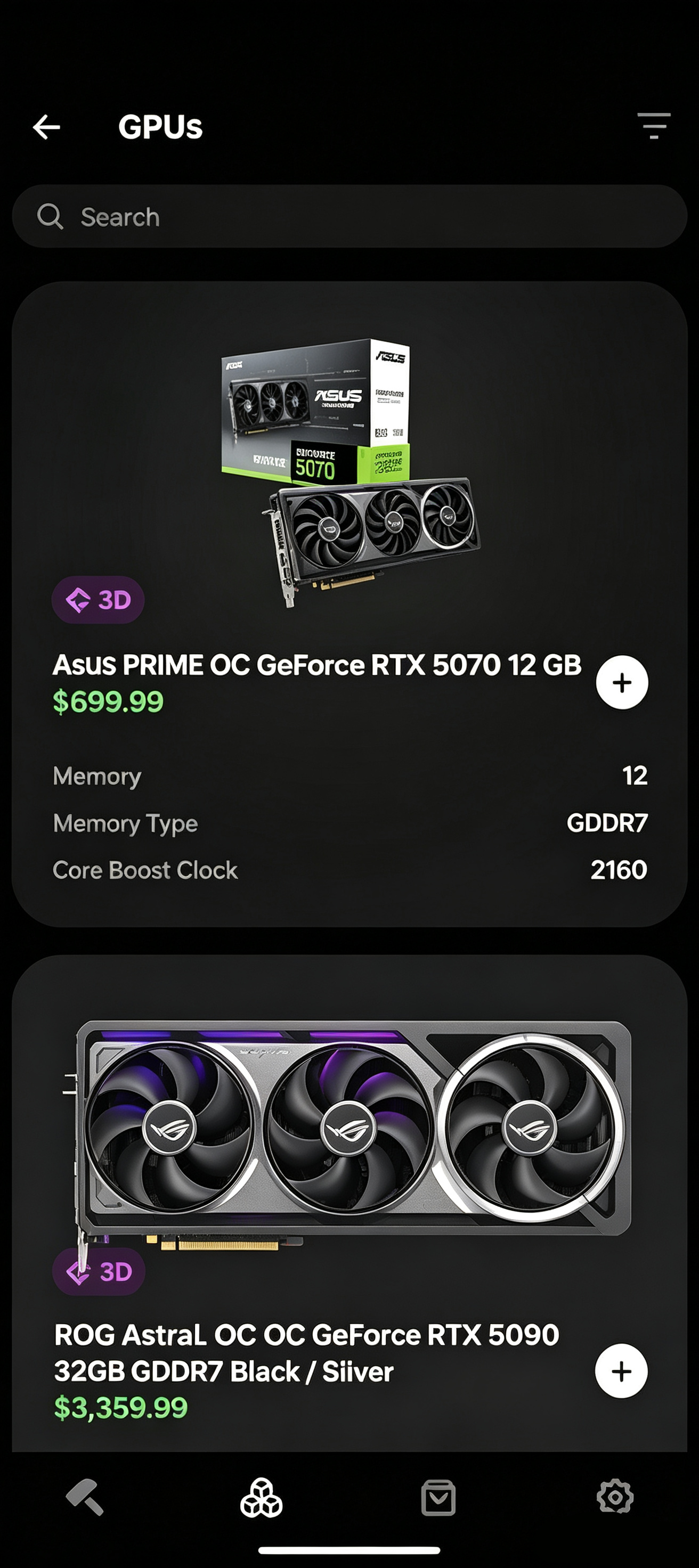Image resolution: width=699 pixels, height=1568 pixels.
Task: Switch to the hammer build tab
Action: coord(85,1496)
